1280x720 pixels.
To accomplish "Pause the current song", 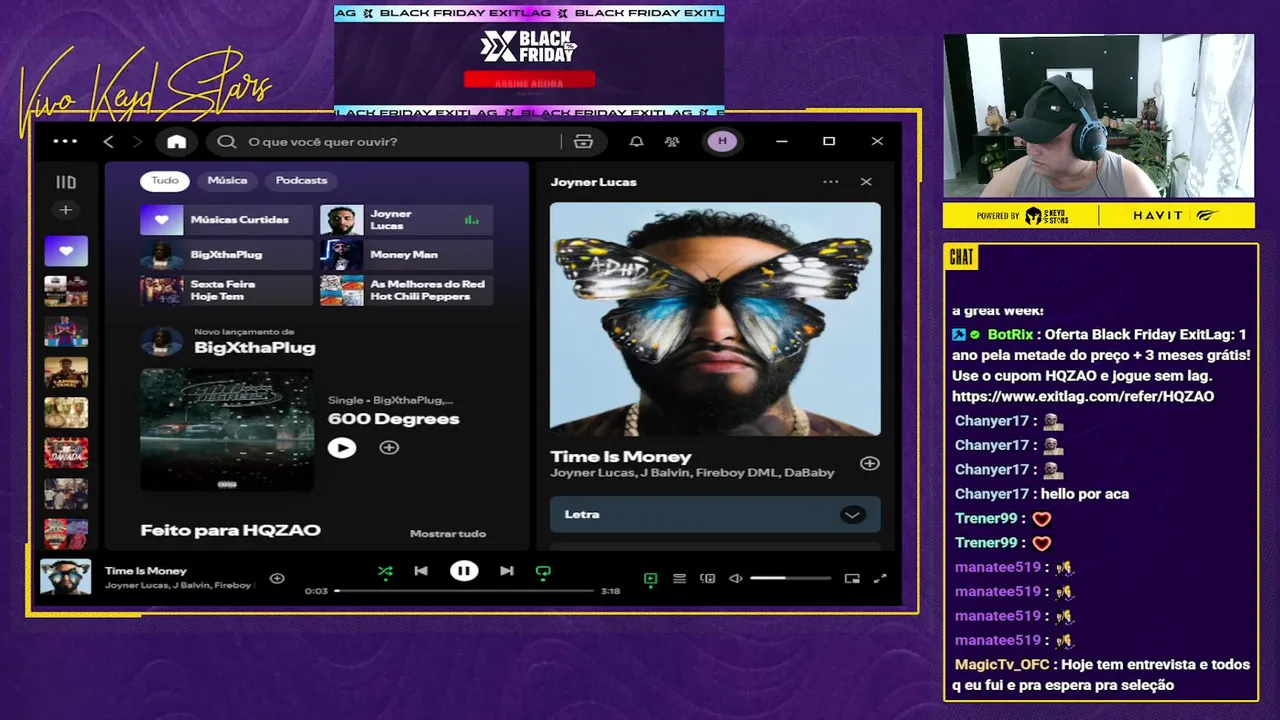I will click(464, 571).
